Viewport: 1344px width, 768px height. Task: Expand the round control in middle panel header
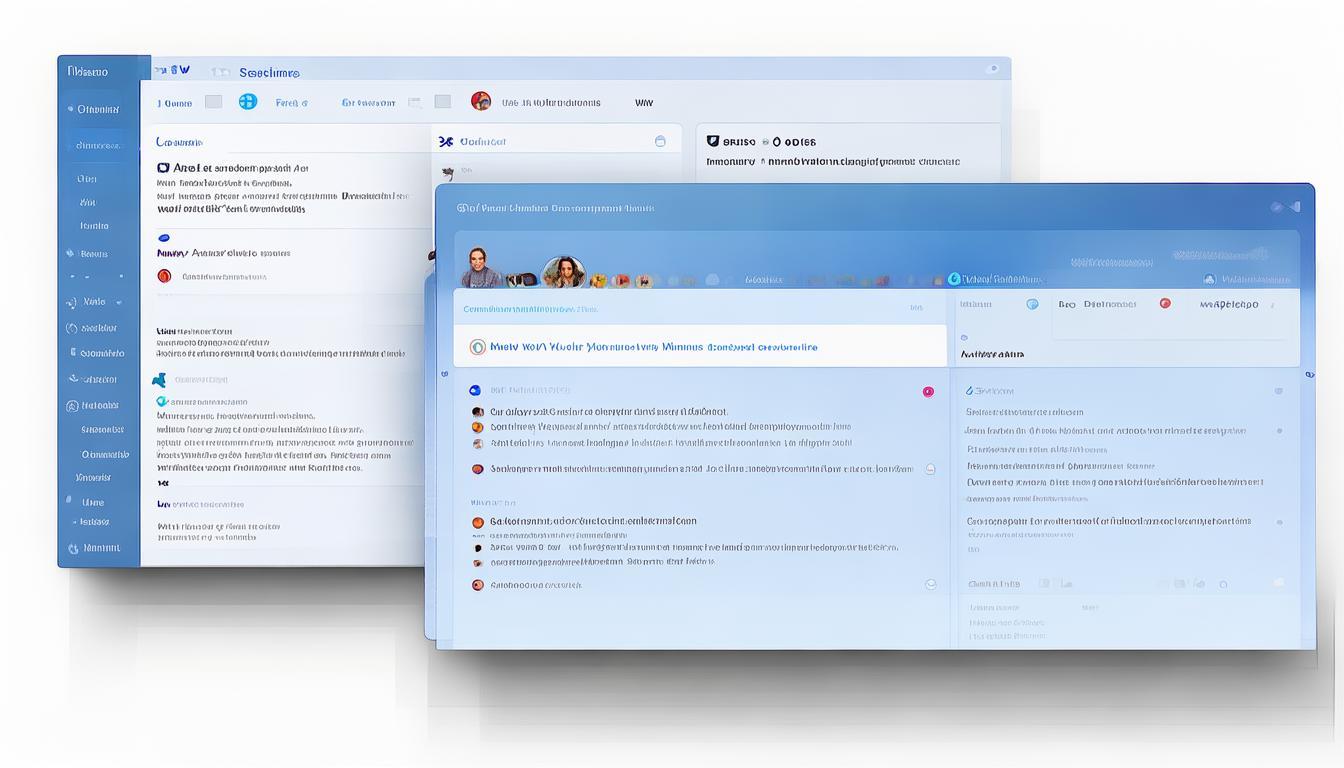[x=660, y=142]
